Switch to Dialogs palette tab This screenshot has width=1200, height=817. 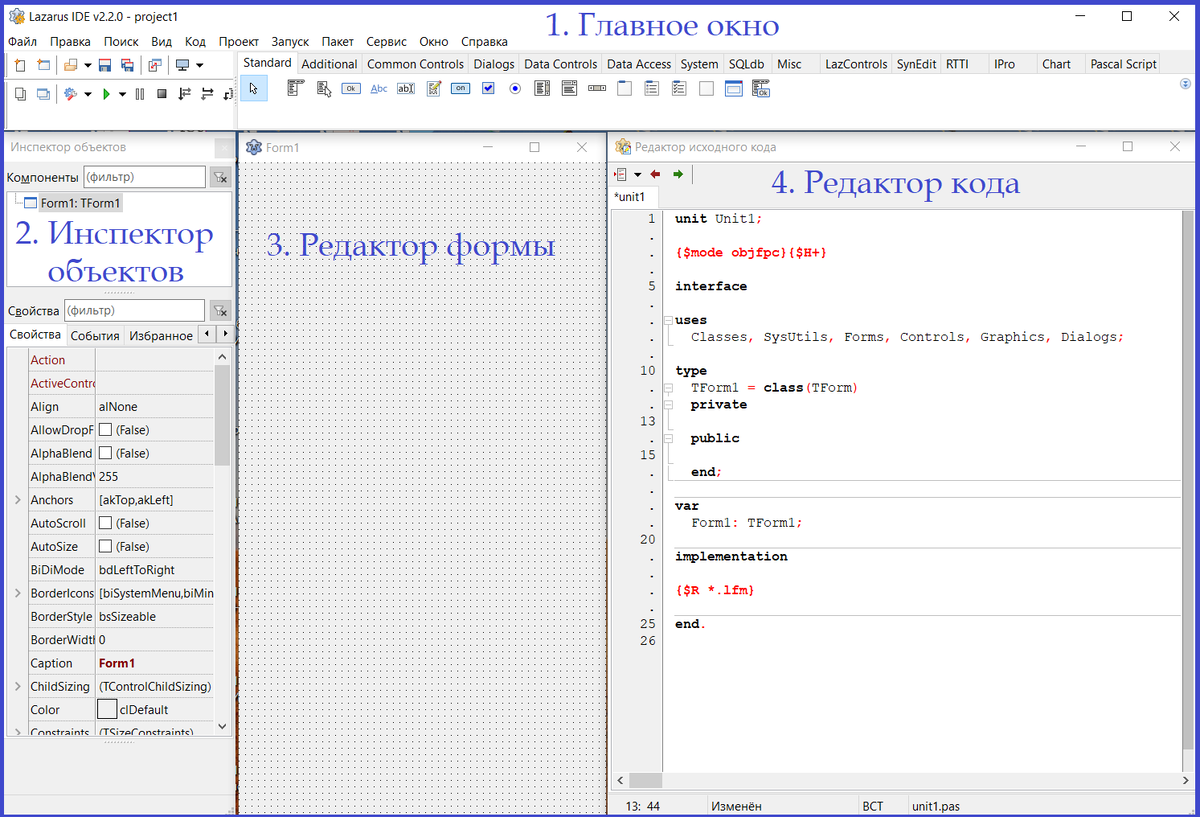(494, 64)
